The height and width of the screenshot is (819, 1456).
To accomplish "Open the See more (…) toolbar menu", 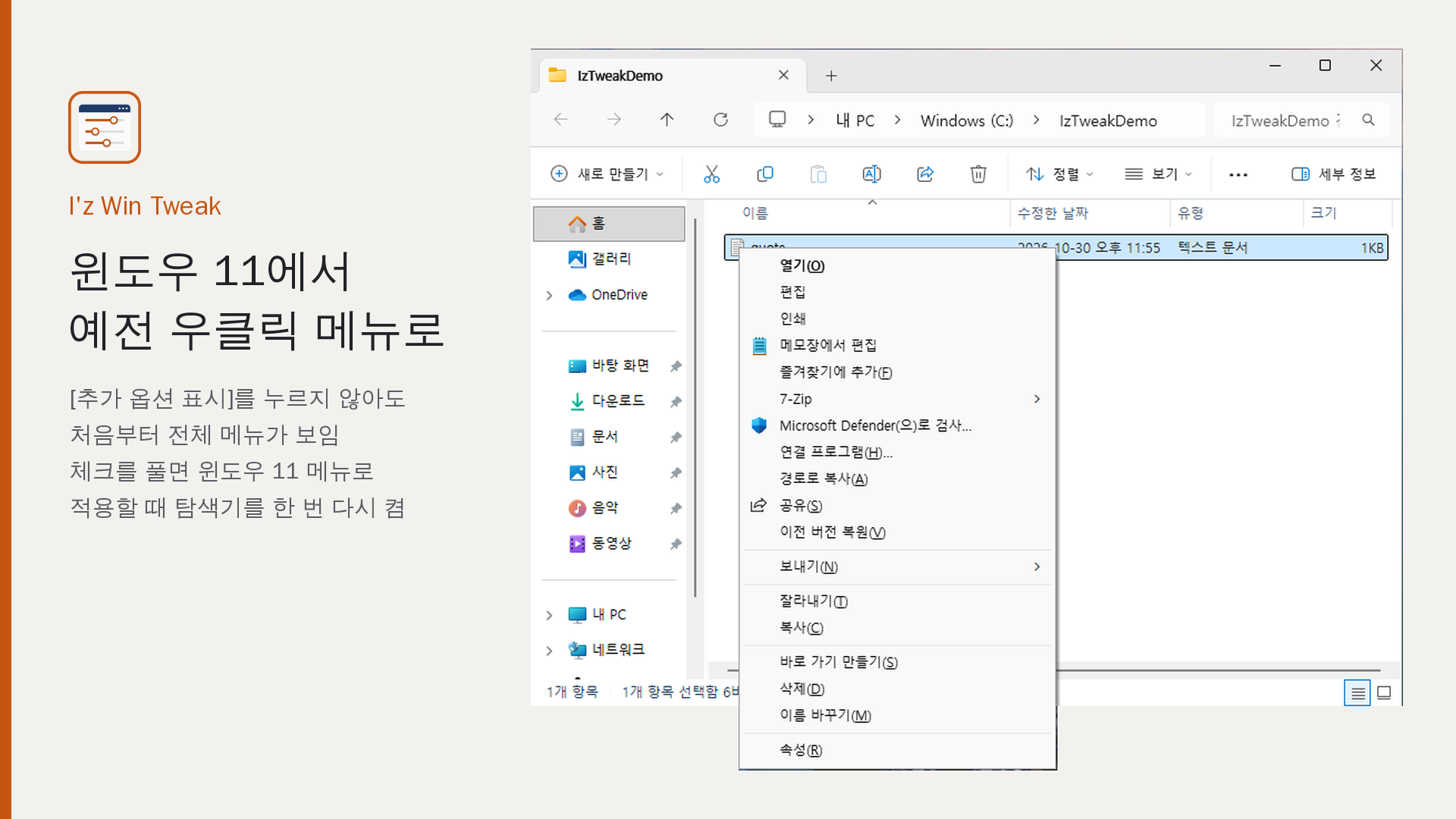I will pyautogui.click(x=1238, y=175).
